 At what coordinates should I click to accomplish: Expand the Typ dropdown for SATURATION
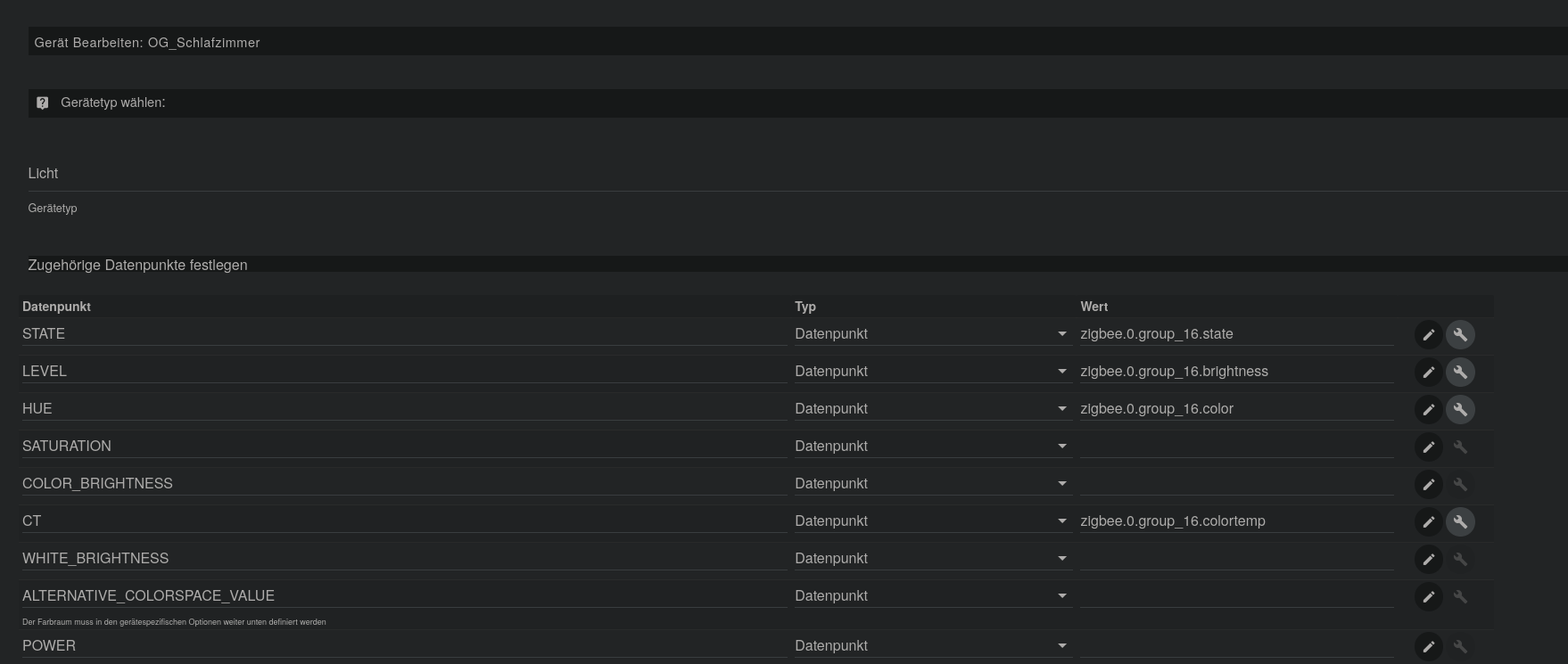pyautogui.click(x=931, y=447)
